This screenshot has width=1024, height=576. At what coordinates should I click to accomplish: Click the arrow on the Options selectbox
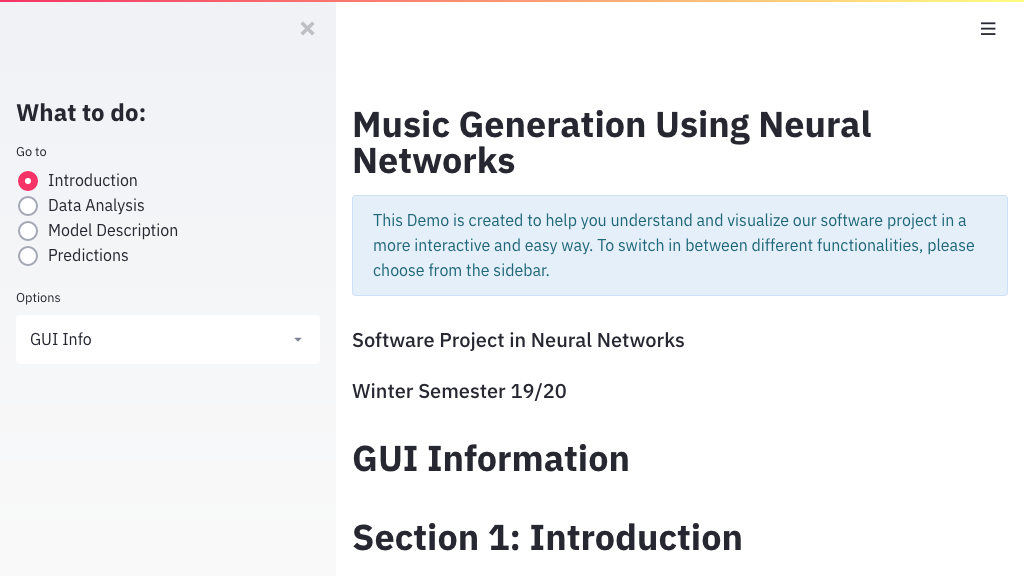click(x=298, y=340)
